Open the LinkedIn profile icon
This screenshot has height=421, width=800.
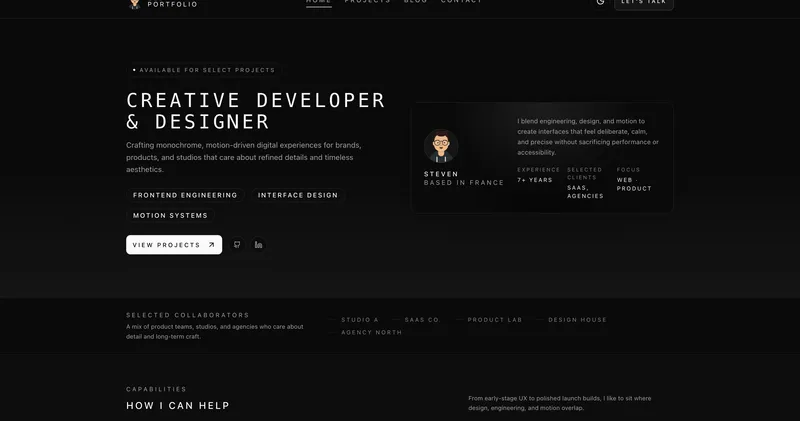[x=259, y=245]
